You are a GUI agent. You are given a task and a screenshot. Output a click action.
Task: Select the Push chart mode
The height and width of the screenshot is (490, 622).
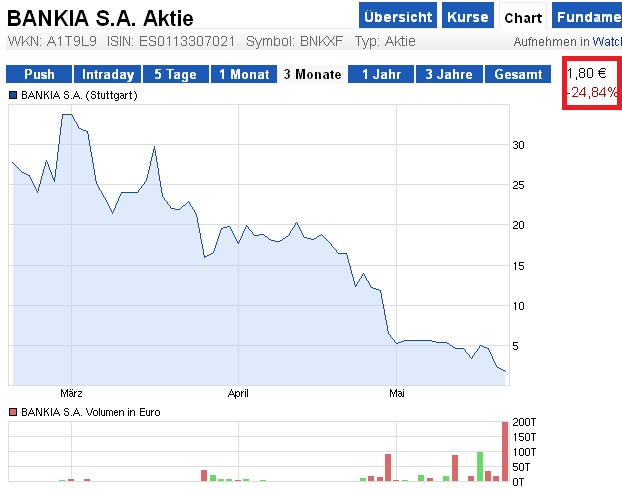pos(39,75)
